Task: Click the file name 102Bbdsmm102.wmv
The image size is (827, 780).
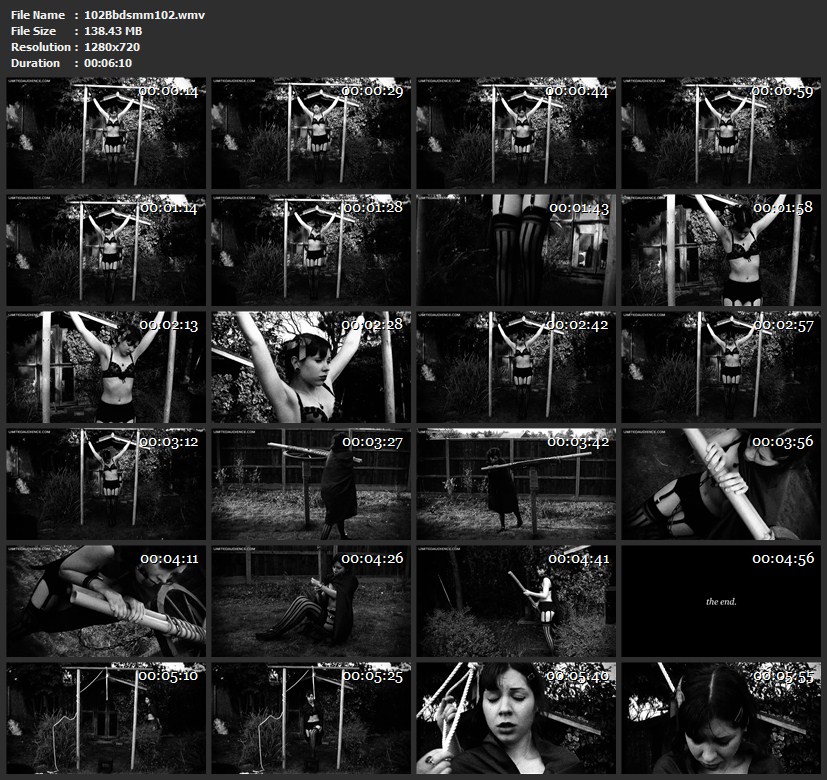Action: coord(145,15)
